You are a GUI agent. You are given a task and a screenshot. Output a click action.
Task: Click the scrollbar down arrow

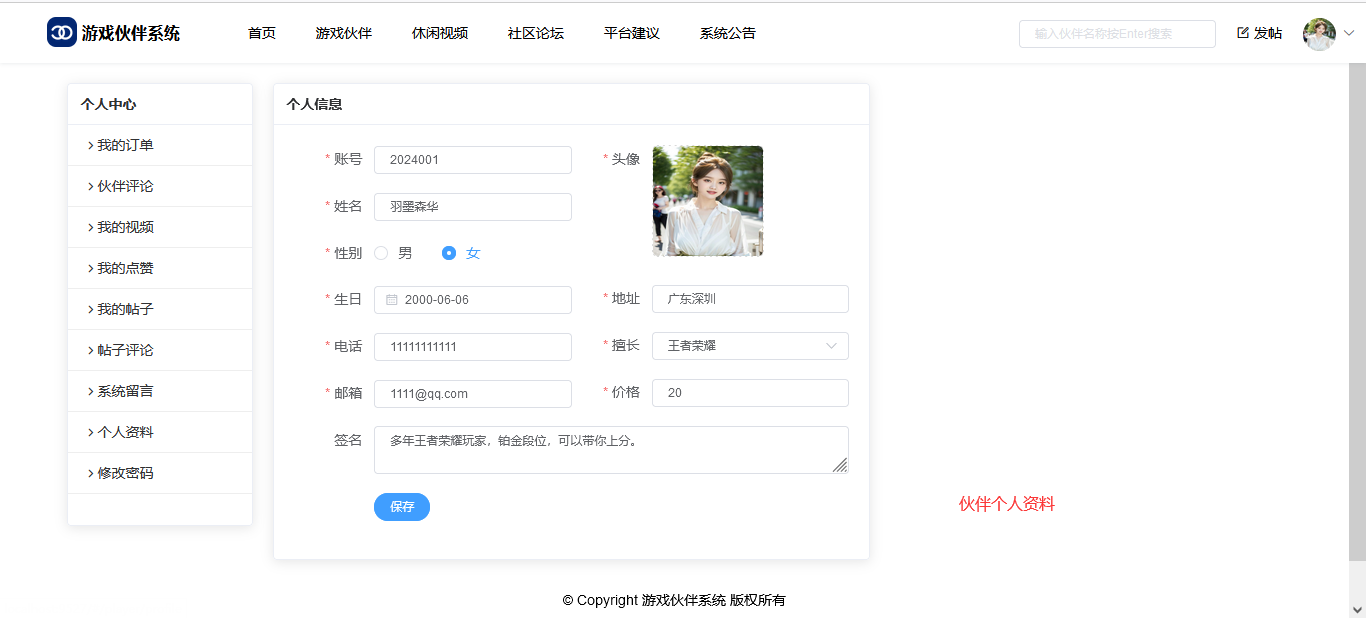click(x=1357, y=608)
